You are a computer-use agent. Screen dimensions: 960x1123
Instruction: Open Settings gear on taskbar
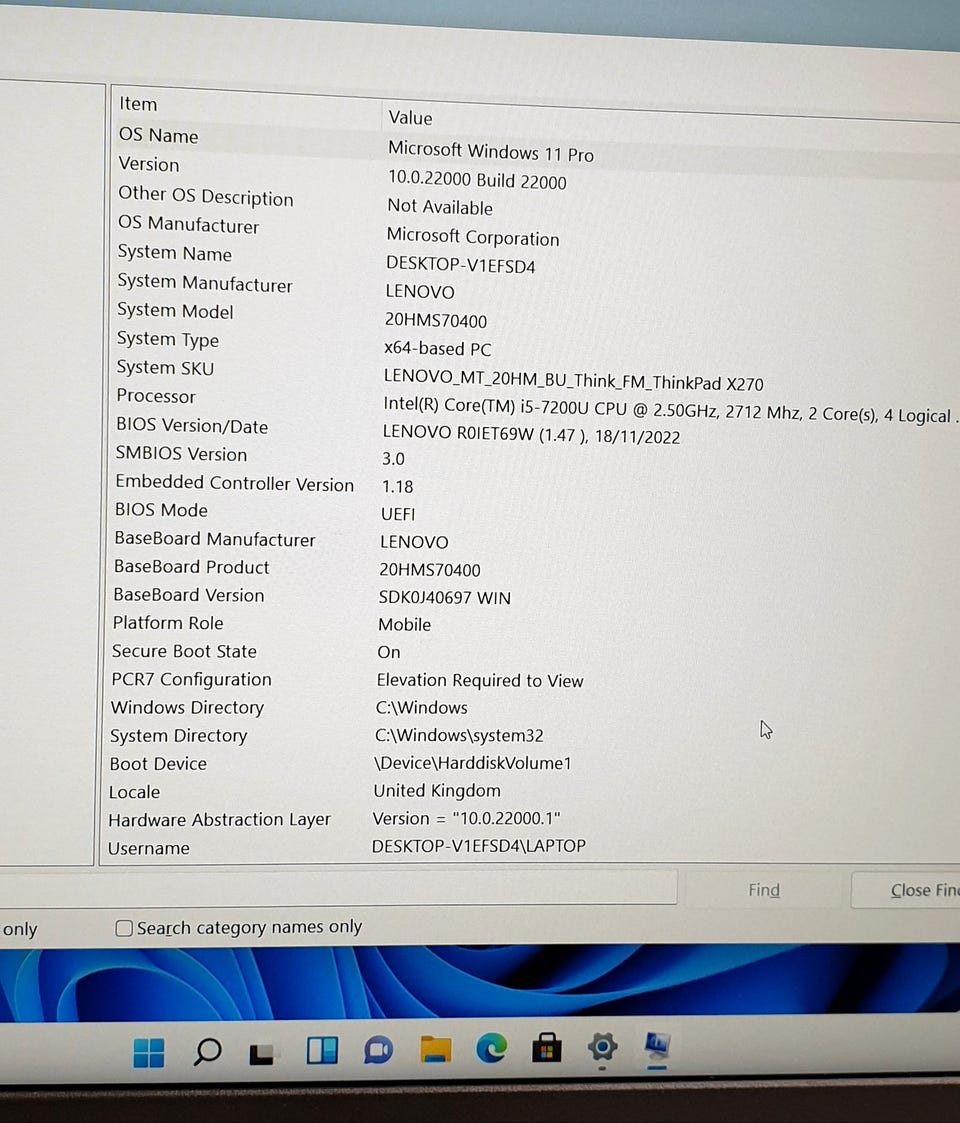click(x=603, y=1047)
